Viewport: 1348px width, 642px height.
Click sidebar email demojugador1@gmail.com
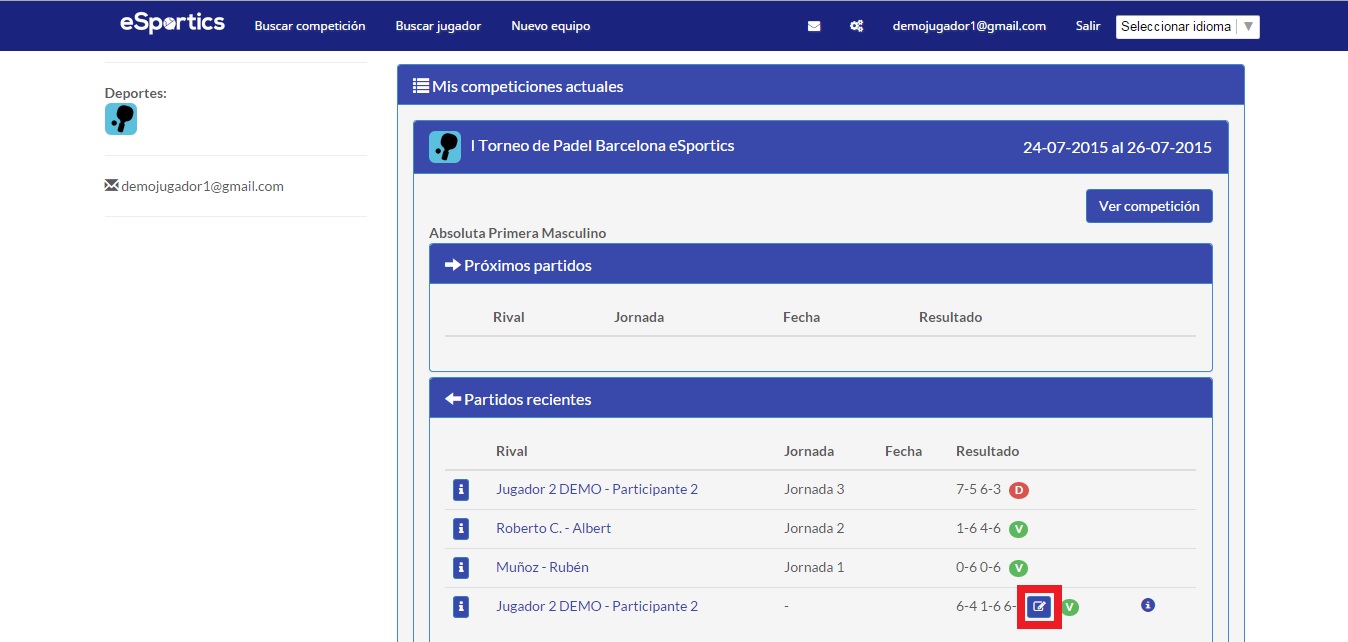pos(203,186)
